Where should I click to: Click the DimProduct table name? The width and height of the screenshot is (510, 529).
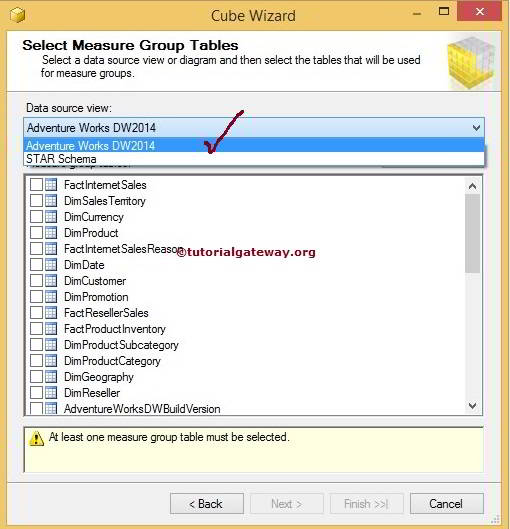[91, 233]
